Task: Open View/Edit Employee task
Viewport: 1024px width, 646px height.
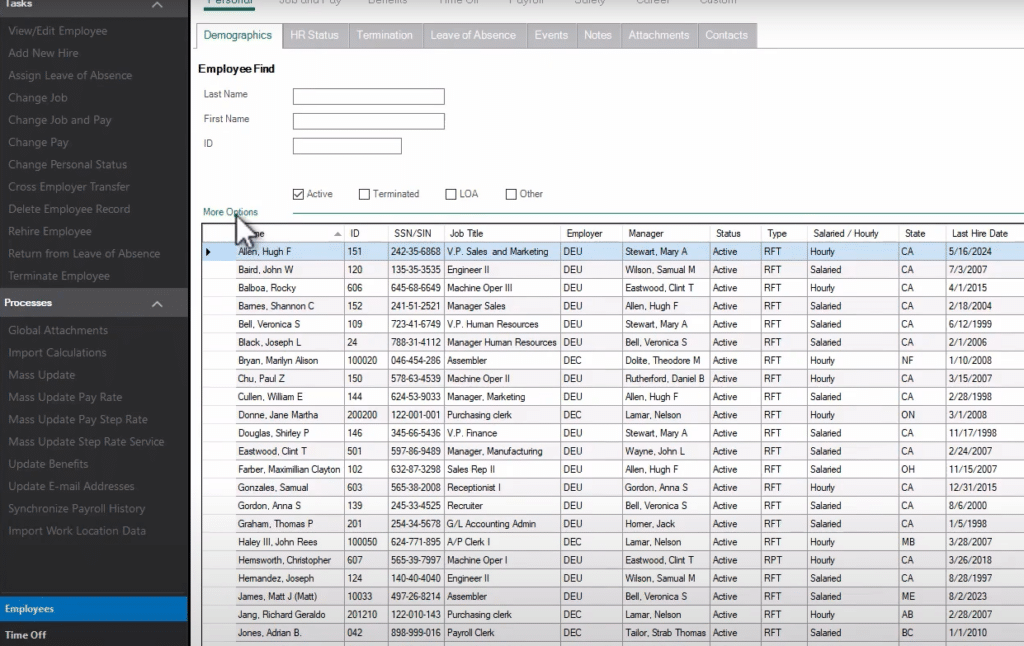Action: pos(57,31)
